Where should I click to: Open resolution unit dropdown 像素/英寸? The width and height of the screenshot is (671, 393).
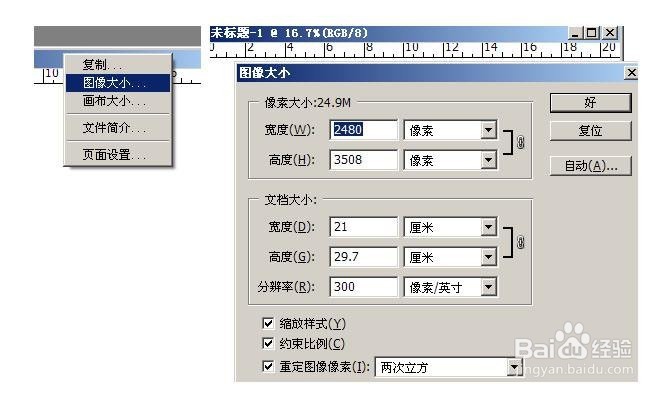pyautogui.click(x=488, y=287)
